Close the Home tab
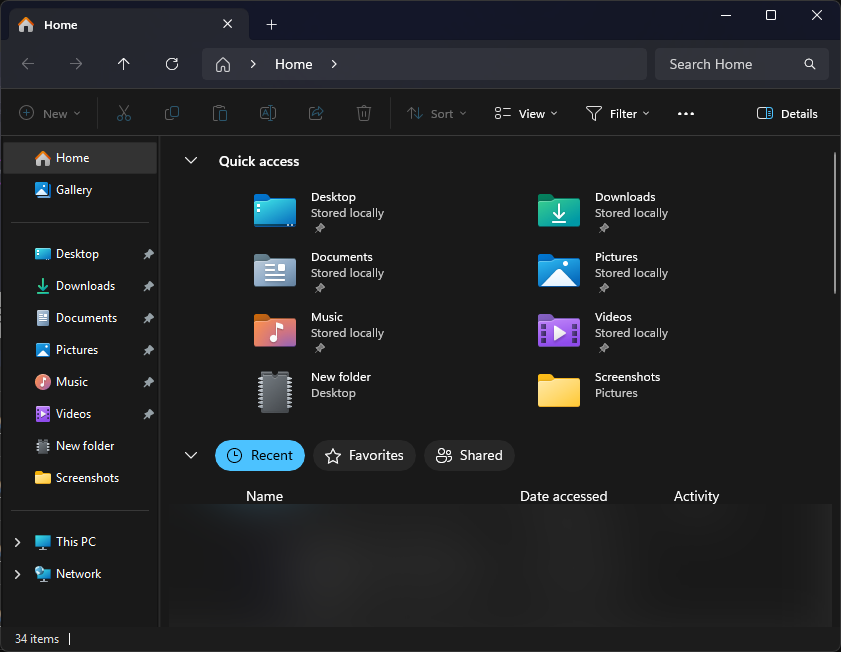 (227, 24)
